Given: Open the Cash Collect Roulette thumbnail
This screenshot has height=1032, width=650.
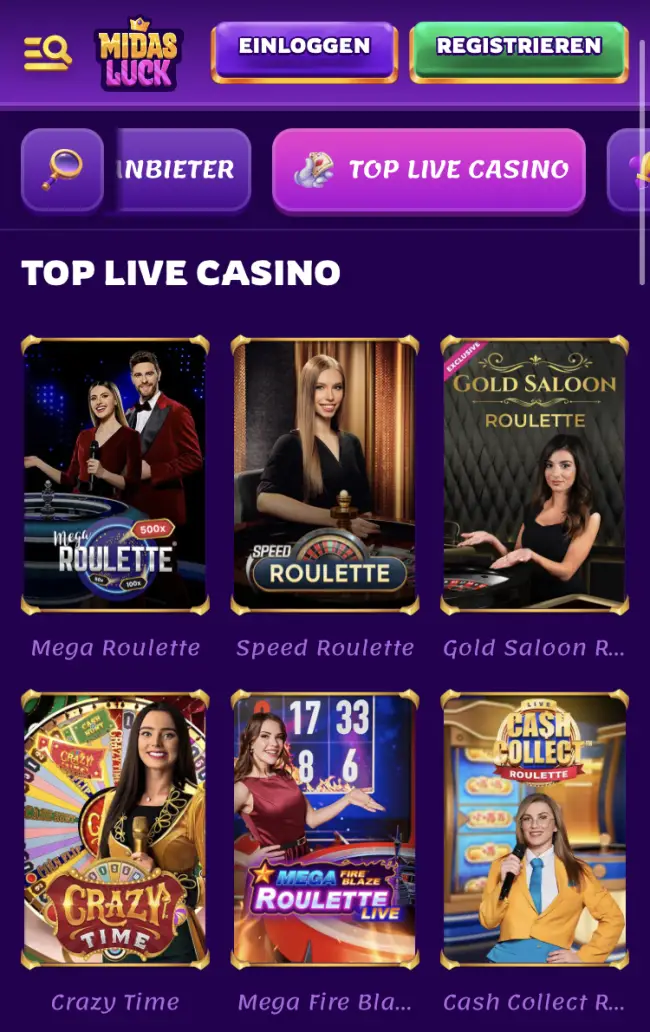Looking at the screenshot, I should (535, 829).
